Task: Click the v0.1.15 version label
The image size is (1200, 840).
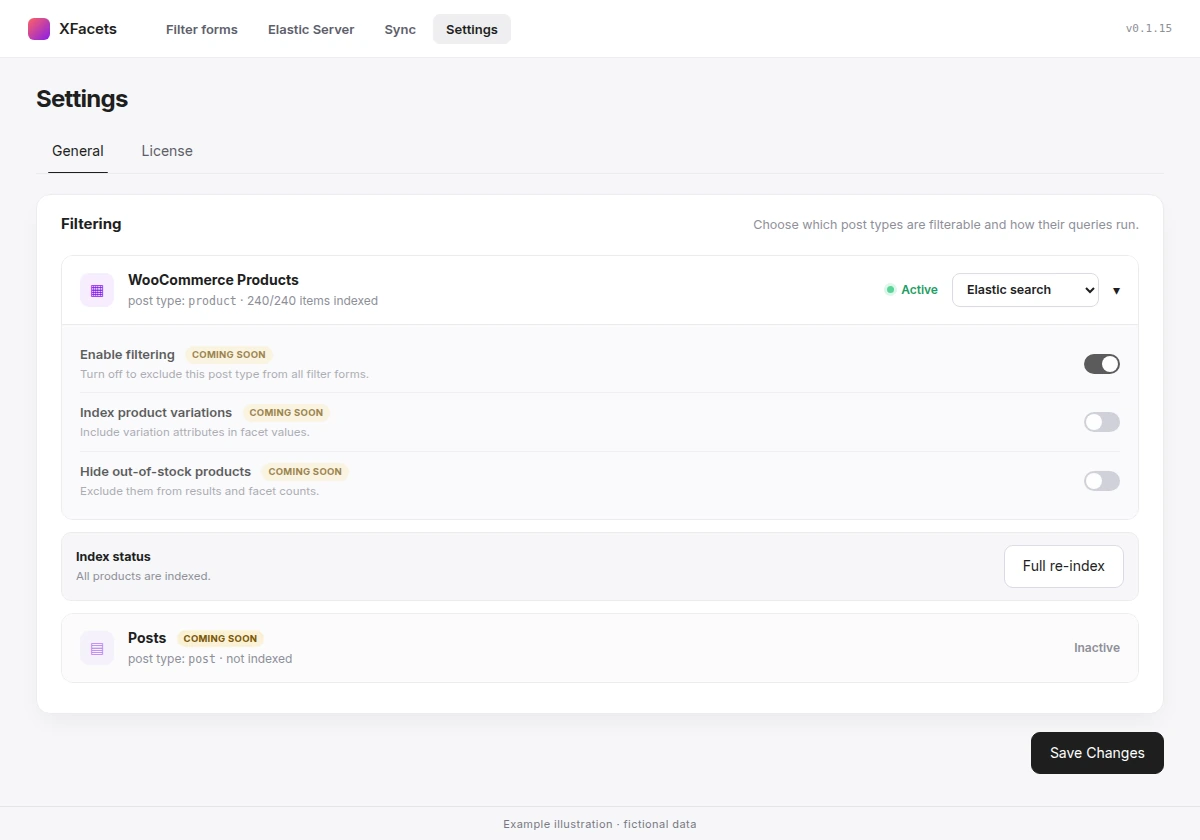Action: click(x=1149, y=29)
